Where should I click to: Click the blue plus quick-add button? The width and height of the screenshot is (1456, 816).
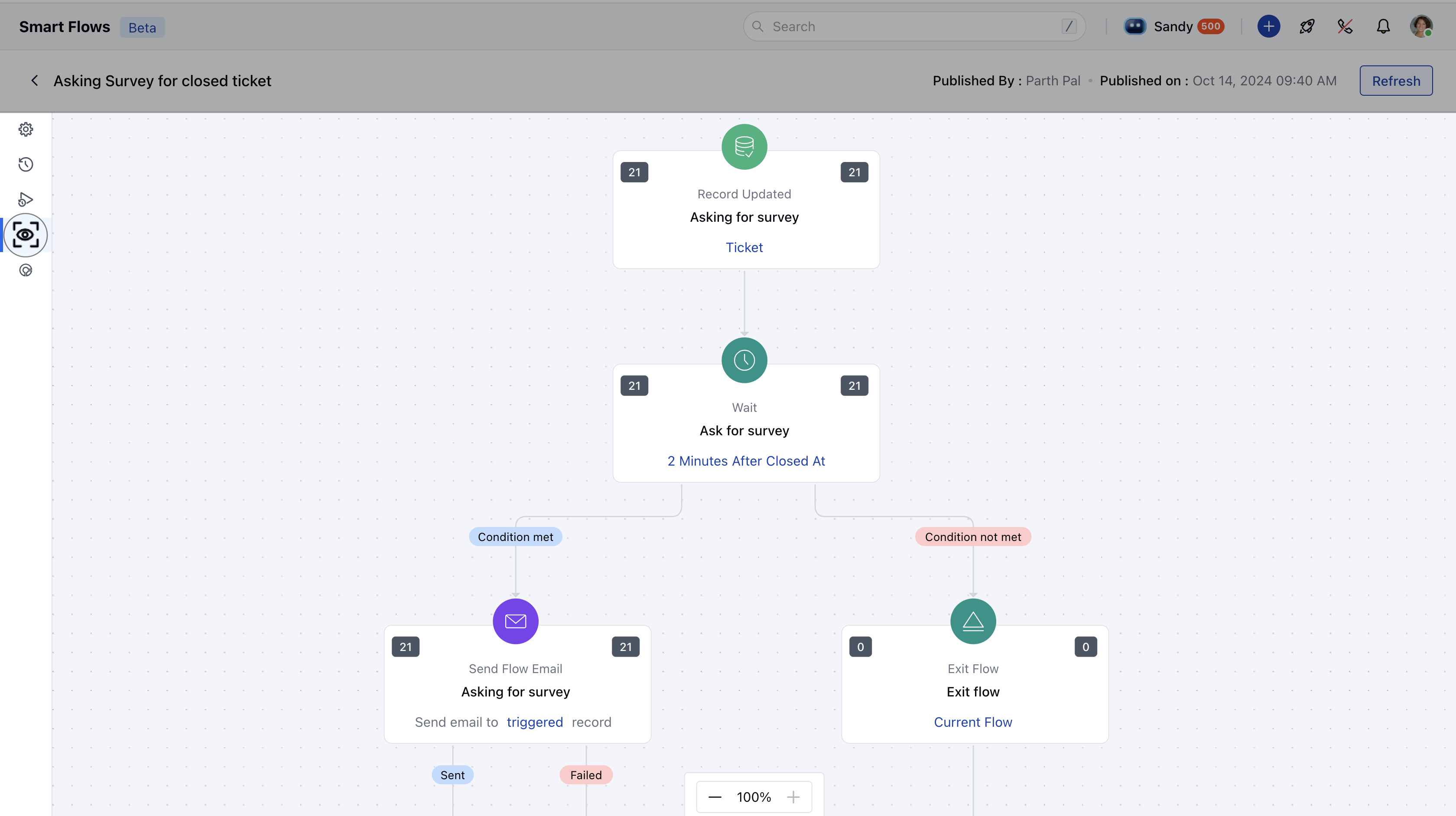coord(1268,26)
